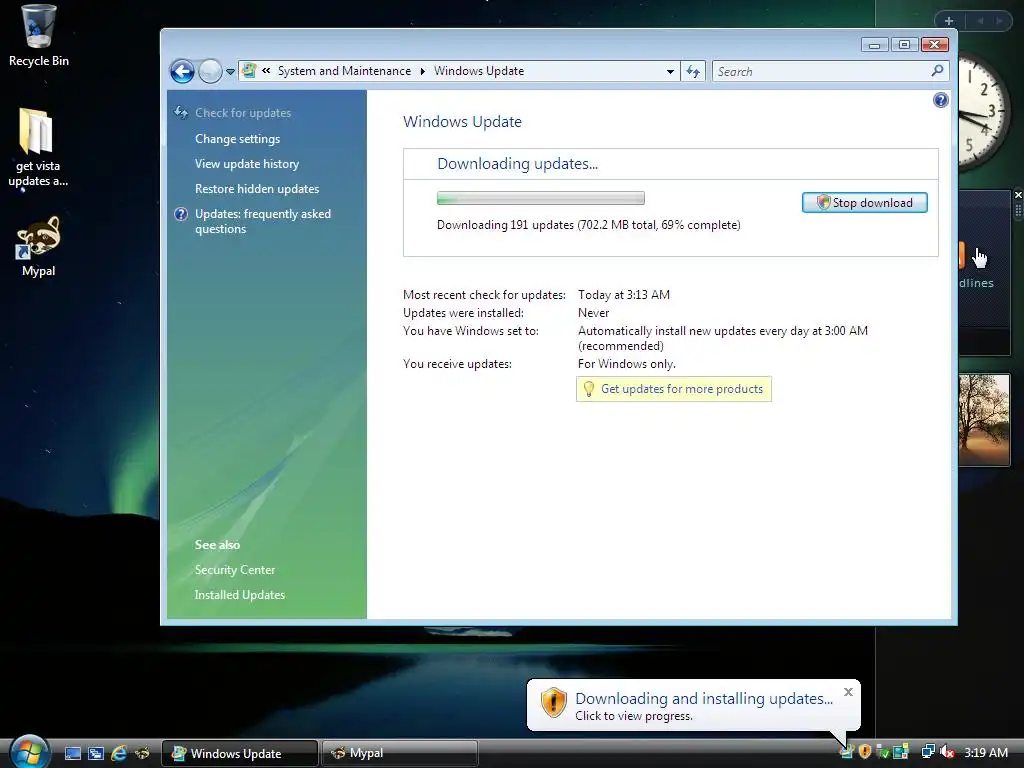Click the Refresh button beside address bar
1024x768 pixels.
(693, 71)
